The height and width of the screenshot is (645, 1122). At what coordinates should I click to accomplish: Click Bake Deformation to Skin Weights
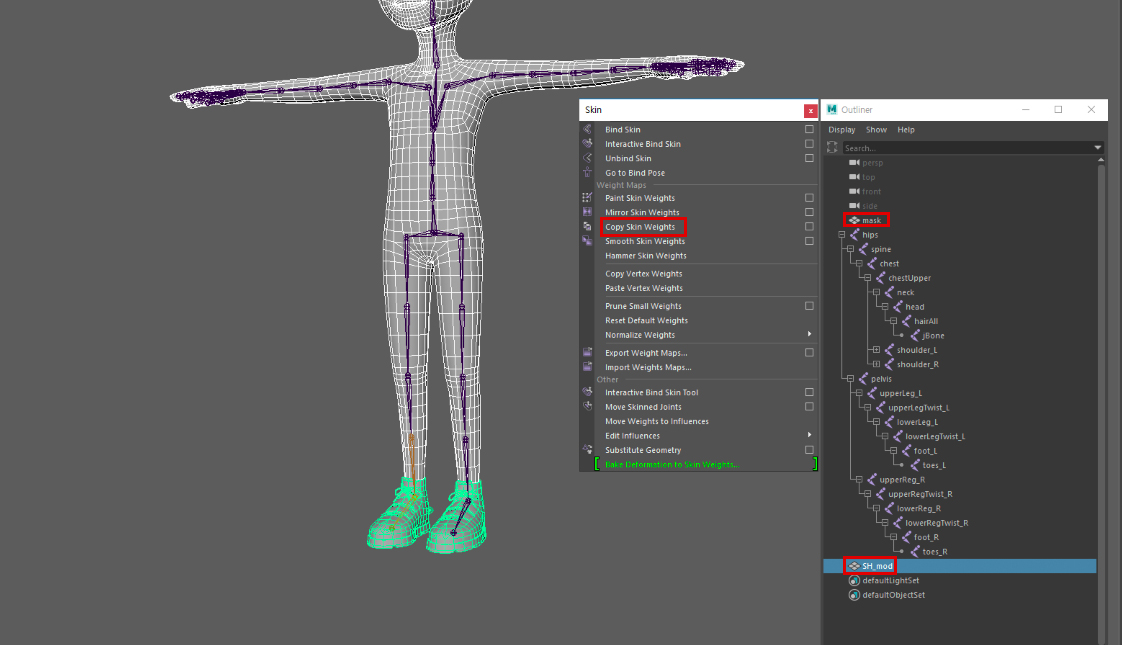click(672, 465)
